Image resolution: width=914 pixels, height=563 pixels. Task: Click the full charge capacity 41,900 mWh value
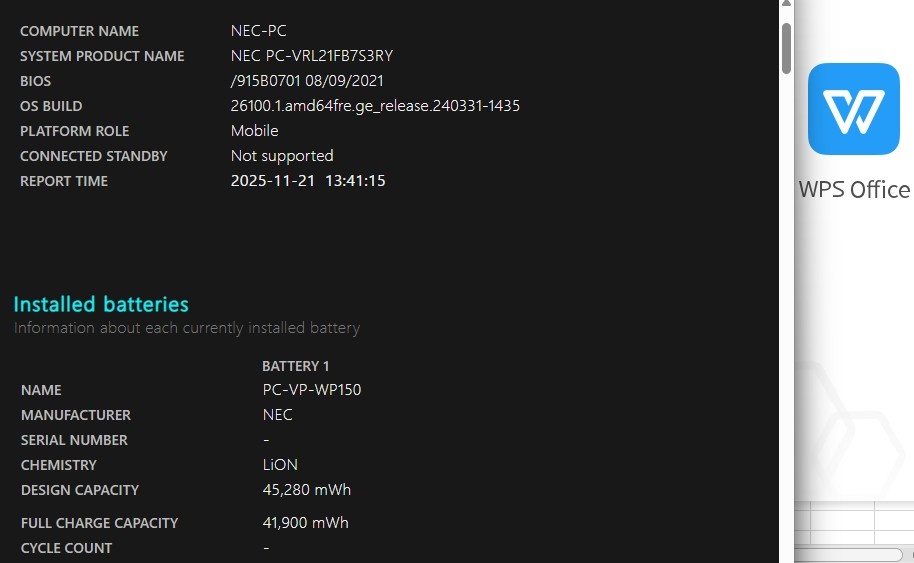coord(305,523)
